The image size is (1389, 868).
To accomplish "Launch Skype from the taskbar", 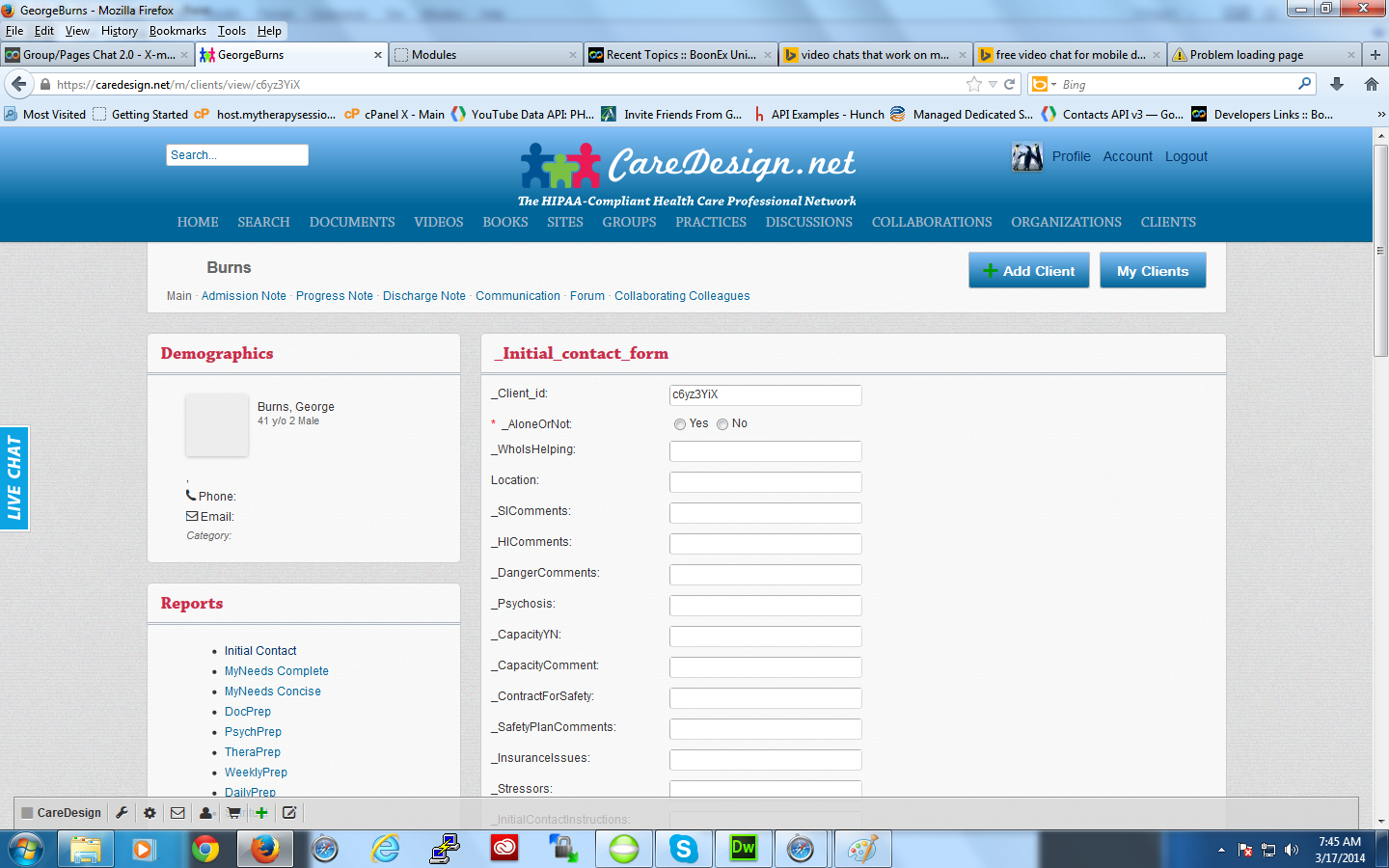I will pyautogui.click(x=684, y=850).
